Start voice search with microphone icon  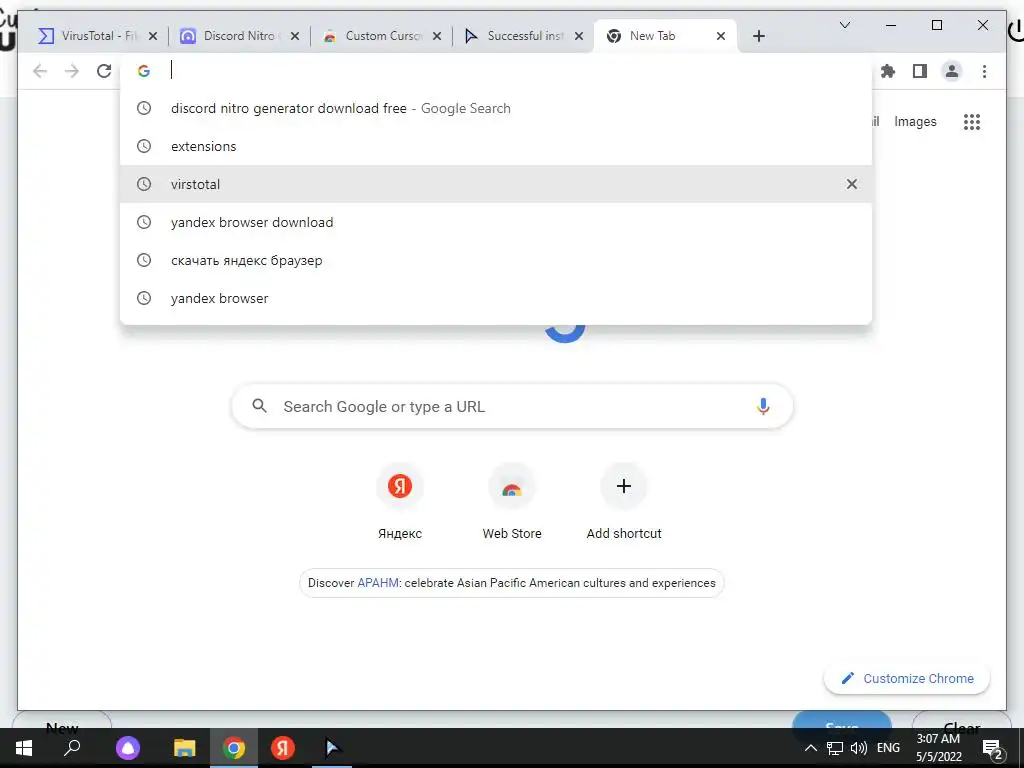click(x=763, y=406)
